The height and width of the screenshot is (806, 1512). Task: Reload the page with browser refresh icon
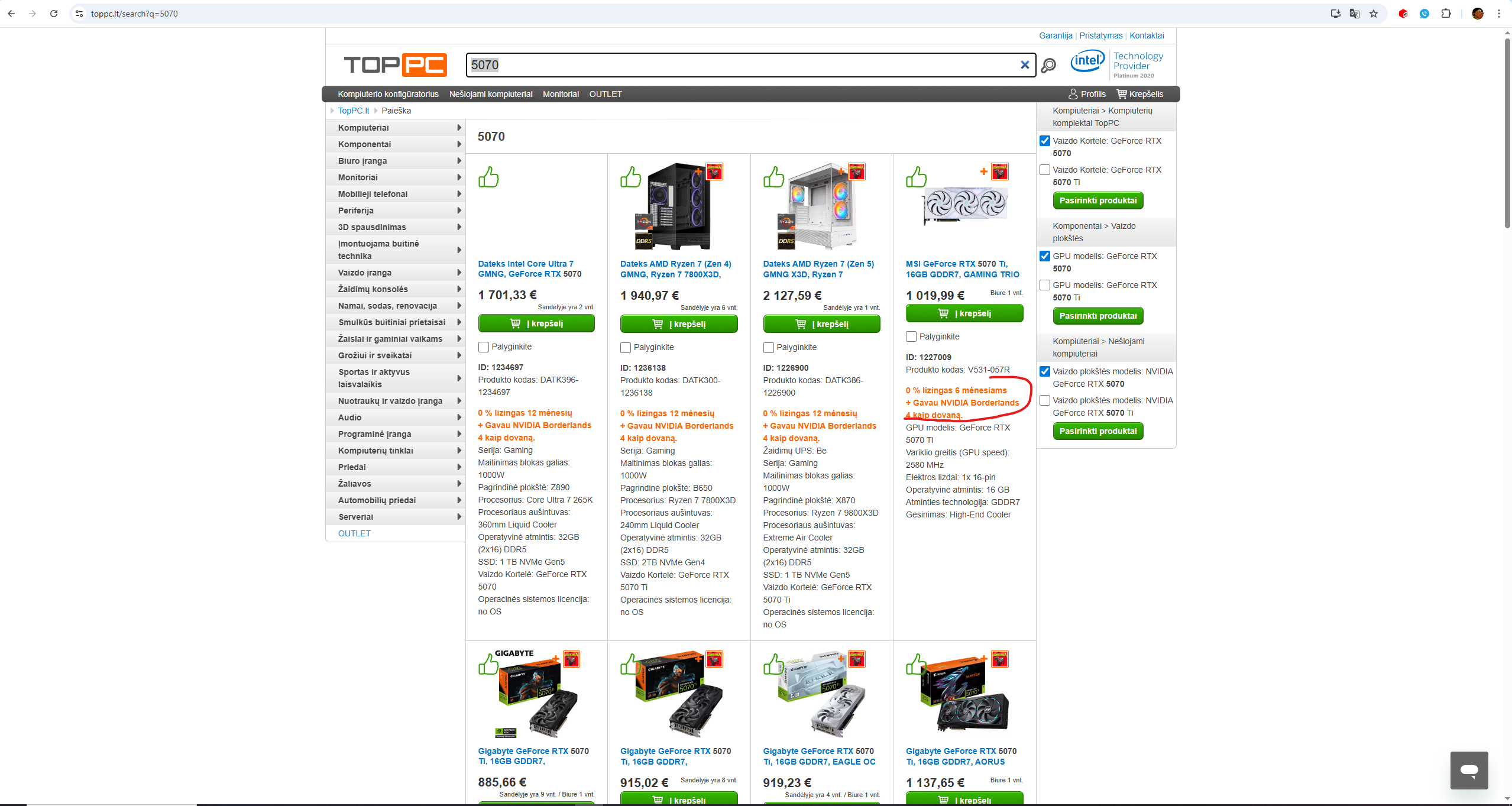pyautogui.click(x=54, y=14)
